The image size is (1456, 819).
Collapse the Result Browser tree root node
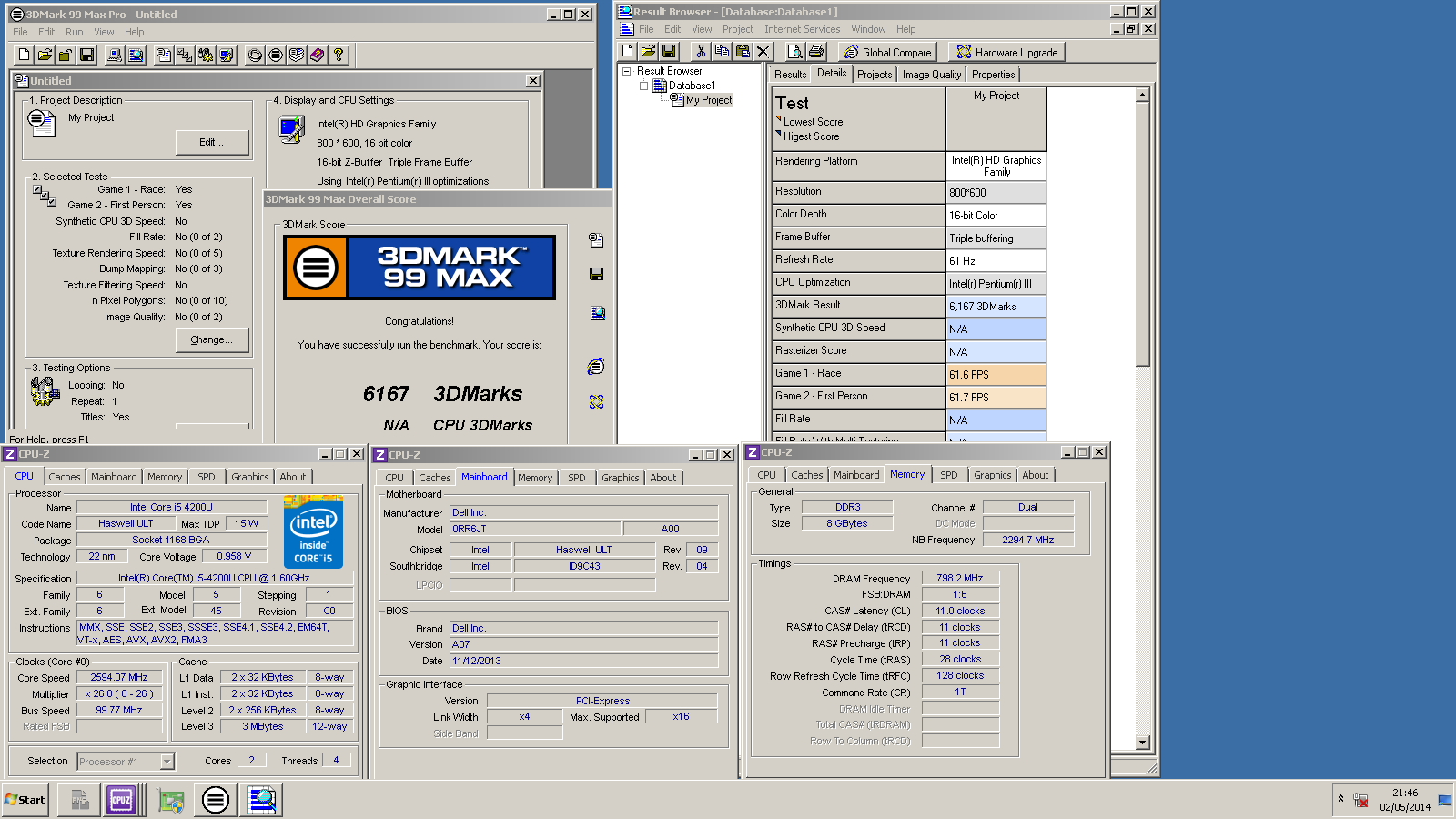(626, 71)
